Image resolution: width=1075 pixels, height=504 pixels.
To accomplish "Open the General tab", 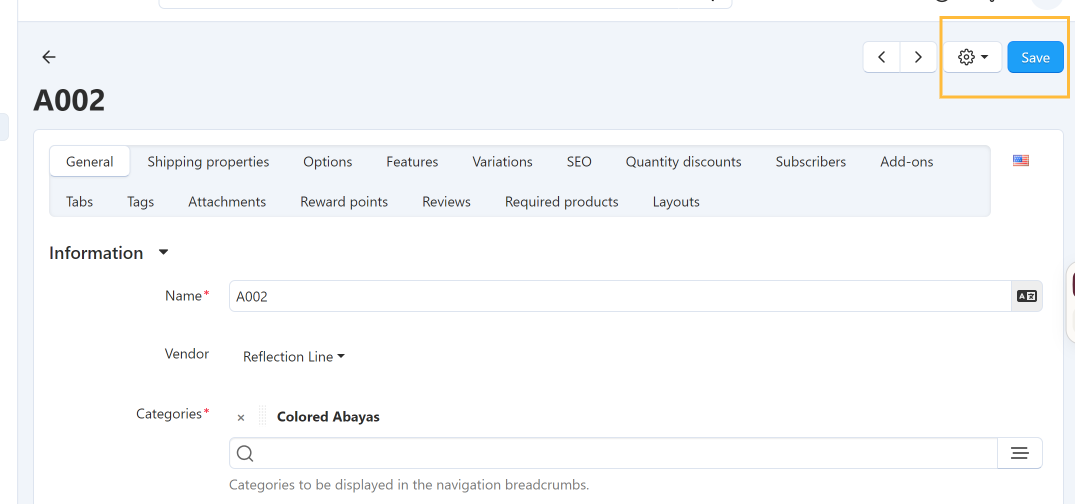I will click(x=90, y=162).
